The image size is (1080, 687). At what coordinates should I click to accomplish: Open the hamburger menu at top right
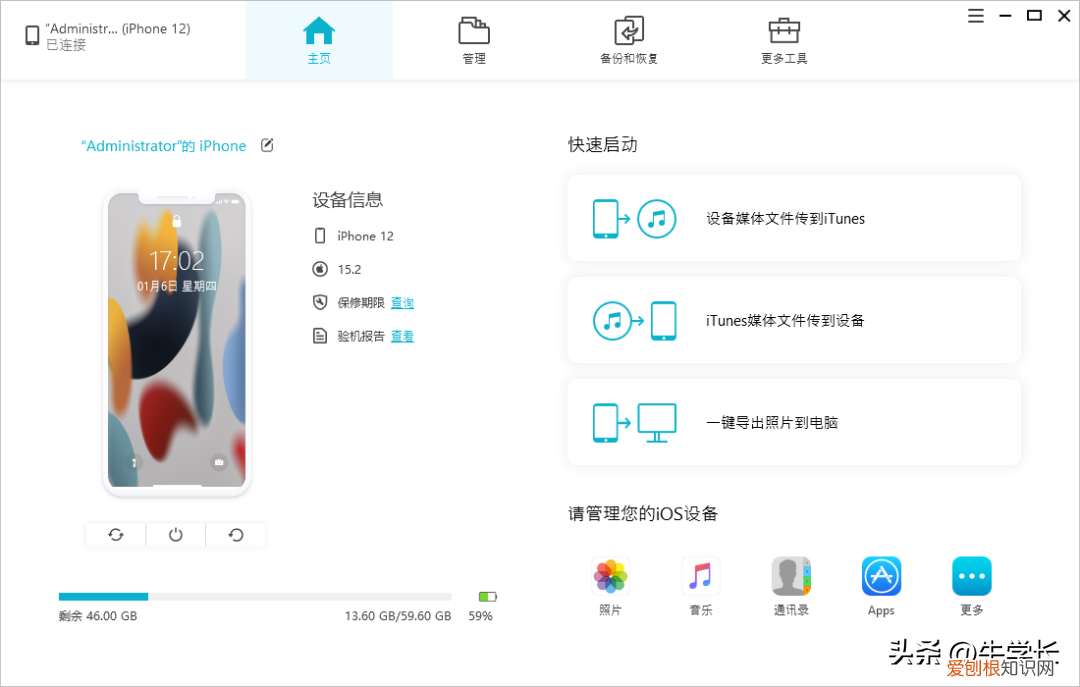click(975, 15)
